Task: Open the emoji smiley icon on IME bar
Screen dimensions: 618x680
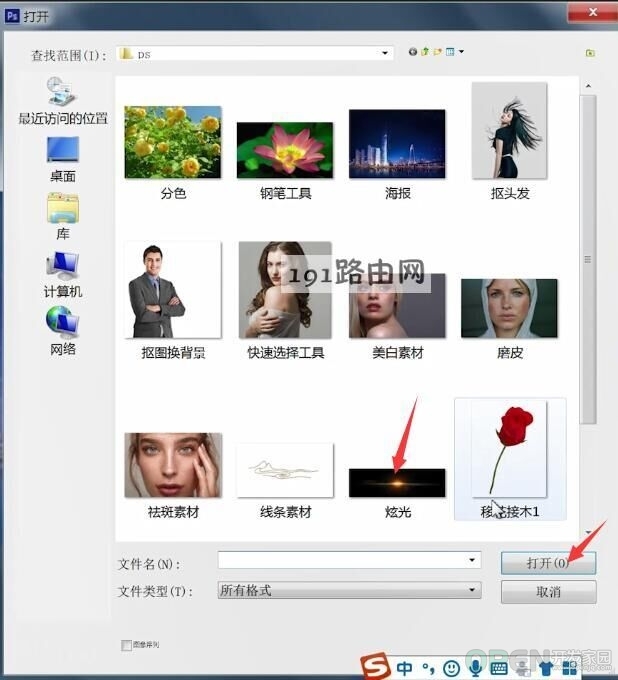Action: point(451,668)
